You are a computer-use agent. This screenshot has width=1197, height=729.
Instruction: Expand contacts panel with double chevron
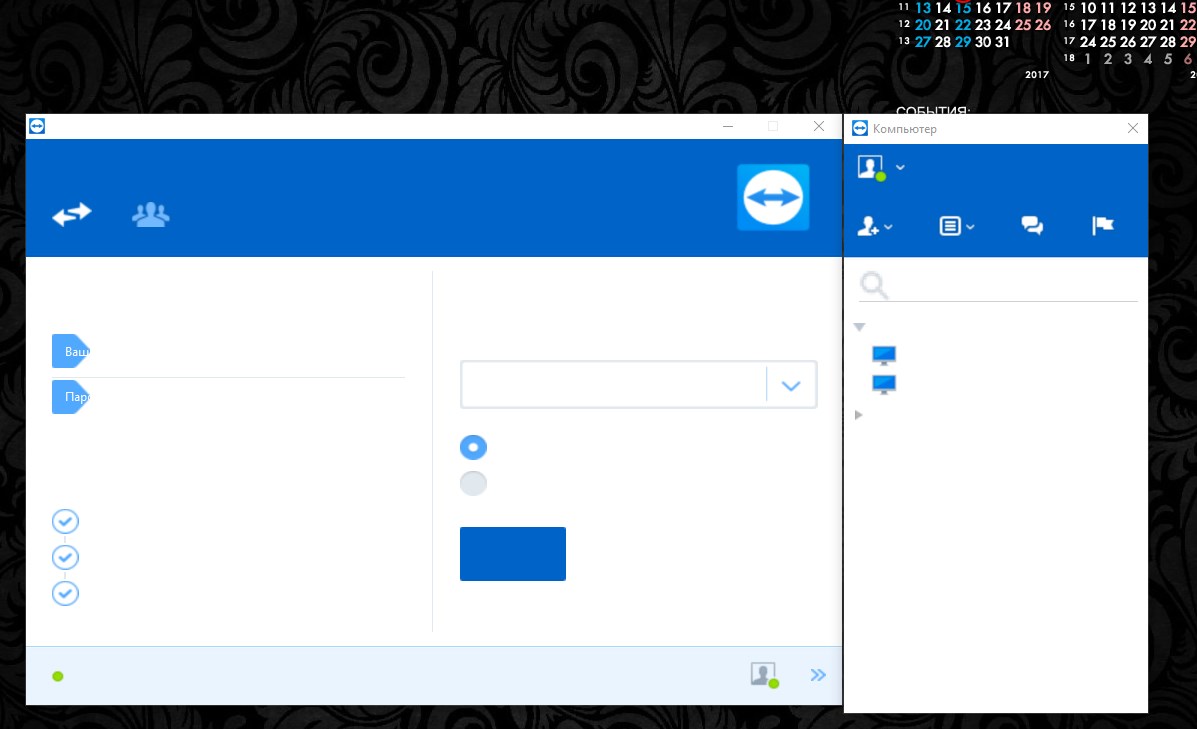tap(818, 675)
